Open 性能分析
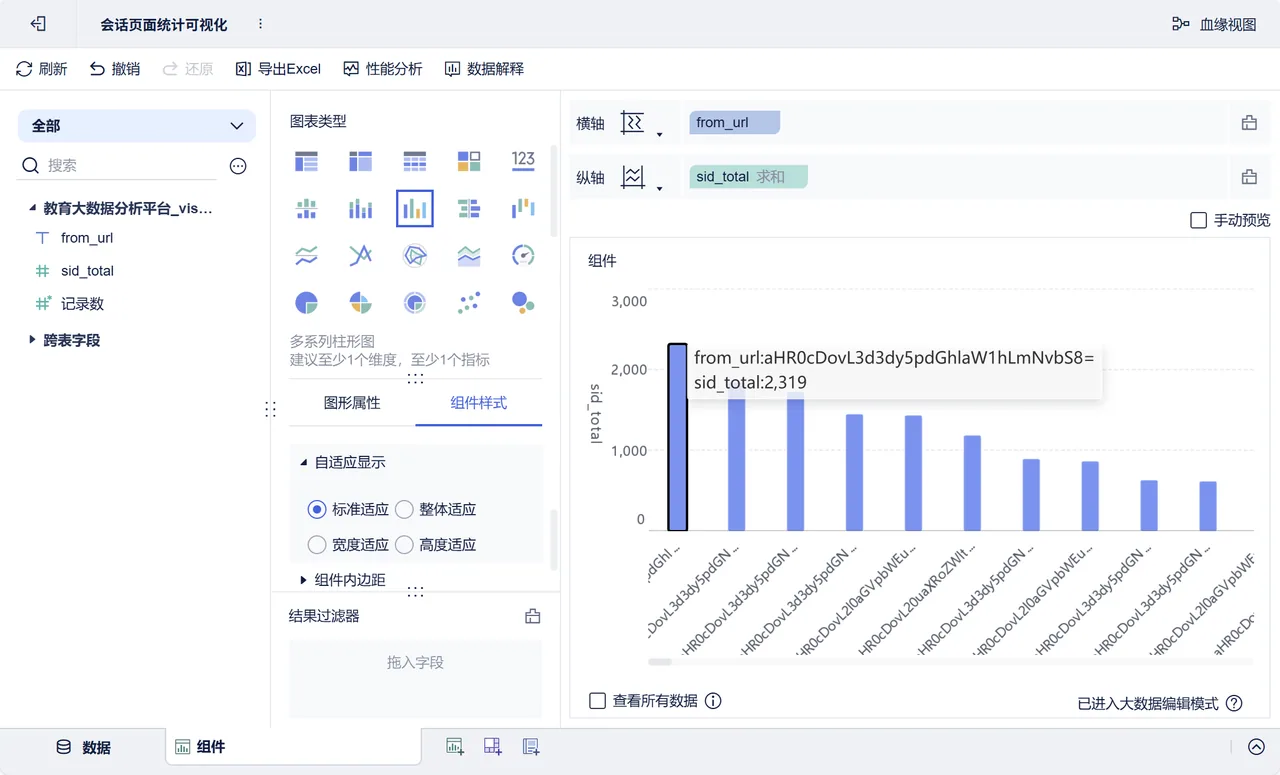 pyautogui.click(x=382, y=69)
